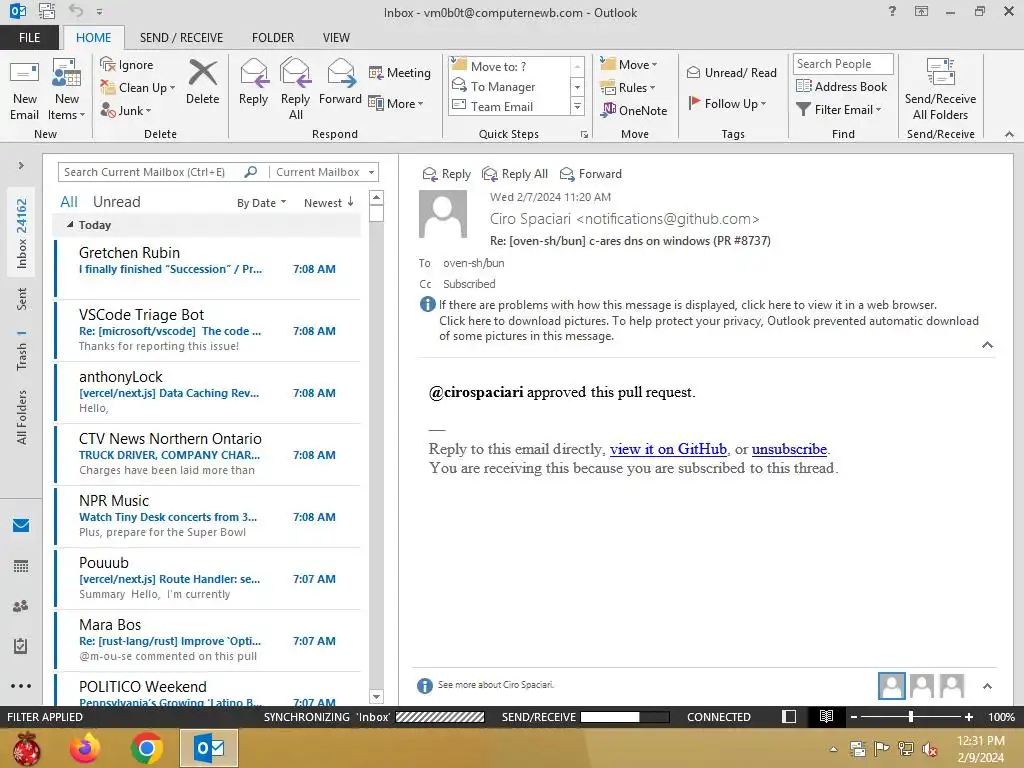Click the zoom in plus button
The width and height of the screenshot is (1024, 768).
coord(968,716)
